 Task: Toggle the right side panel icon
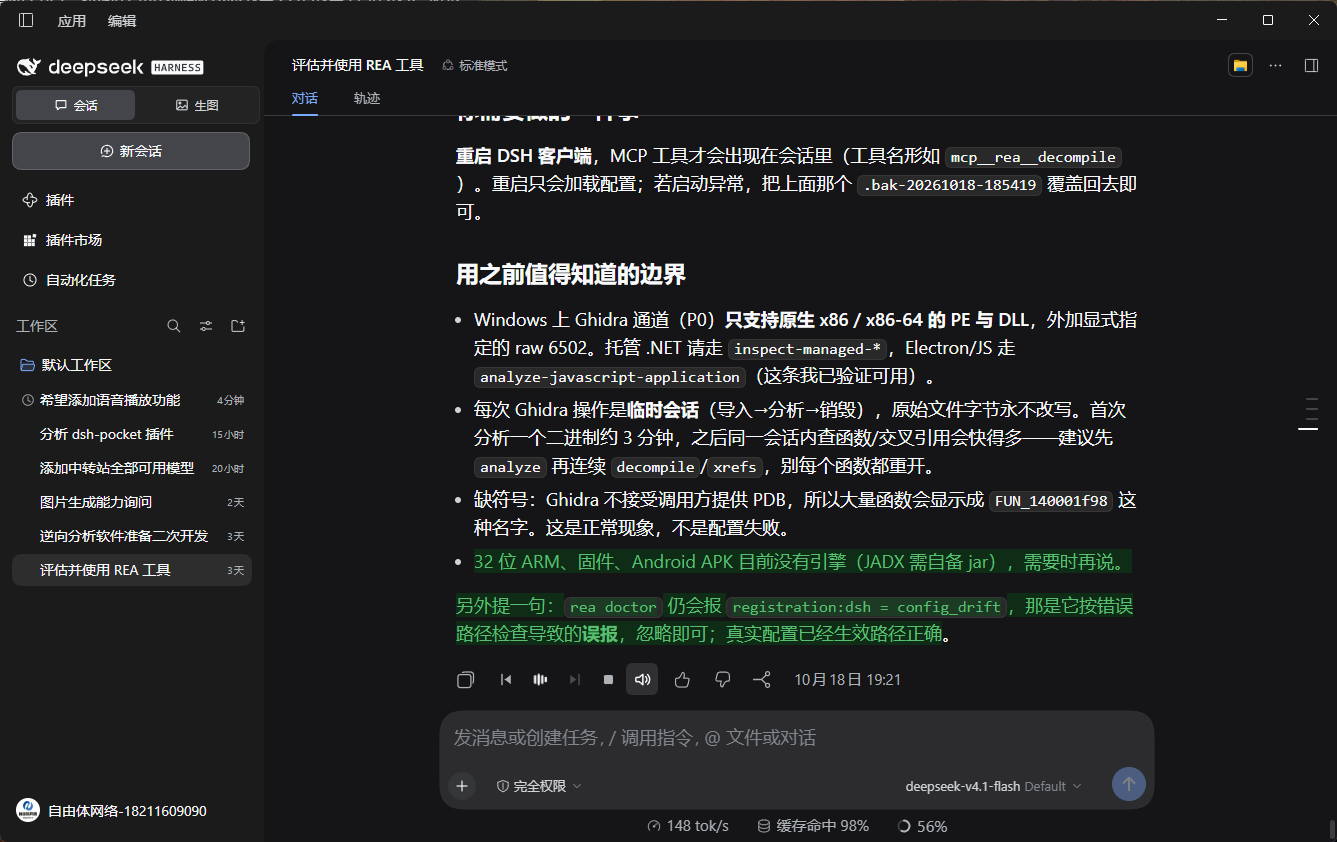(x=1311, y=65)
